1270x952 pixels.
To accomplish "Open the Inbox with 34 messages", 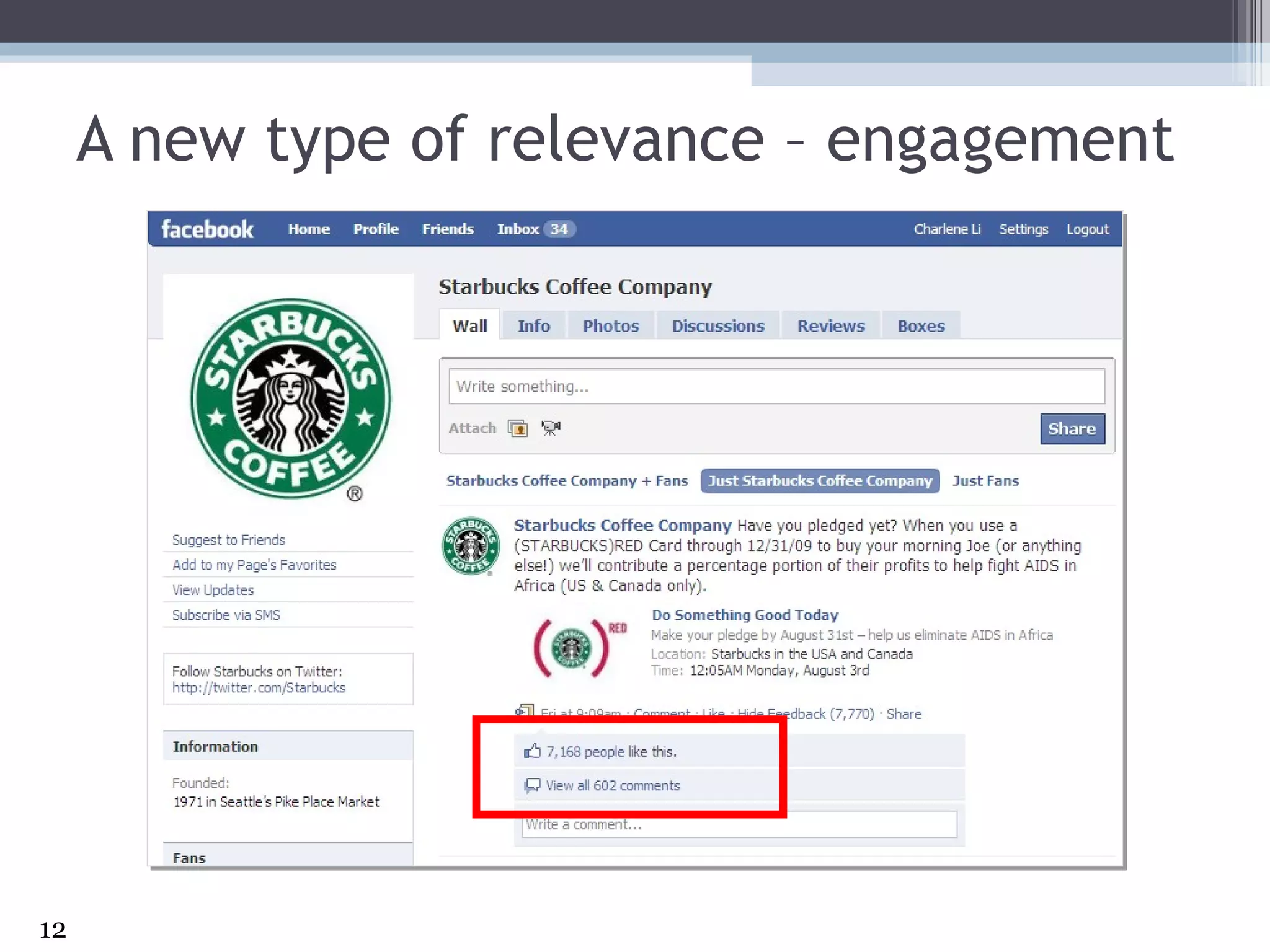I will pos(536,229).
